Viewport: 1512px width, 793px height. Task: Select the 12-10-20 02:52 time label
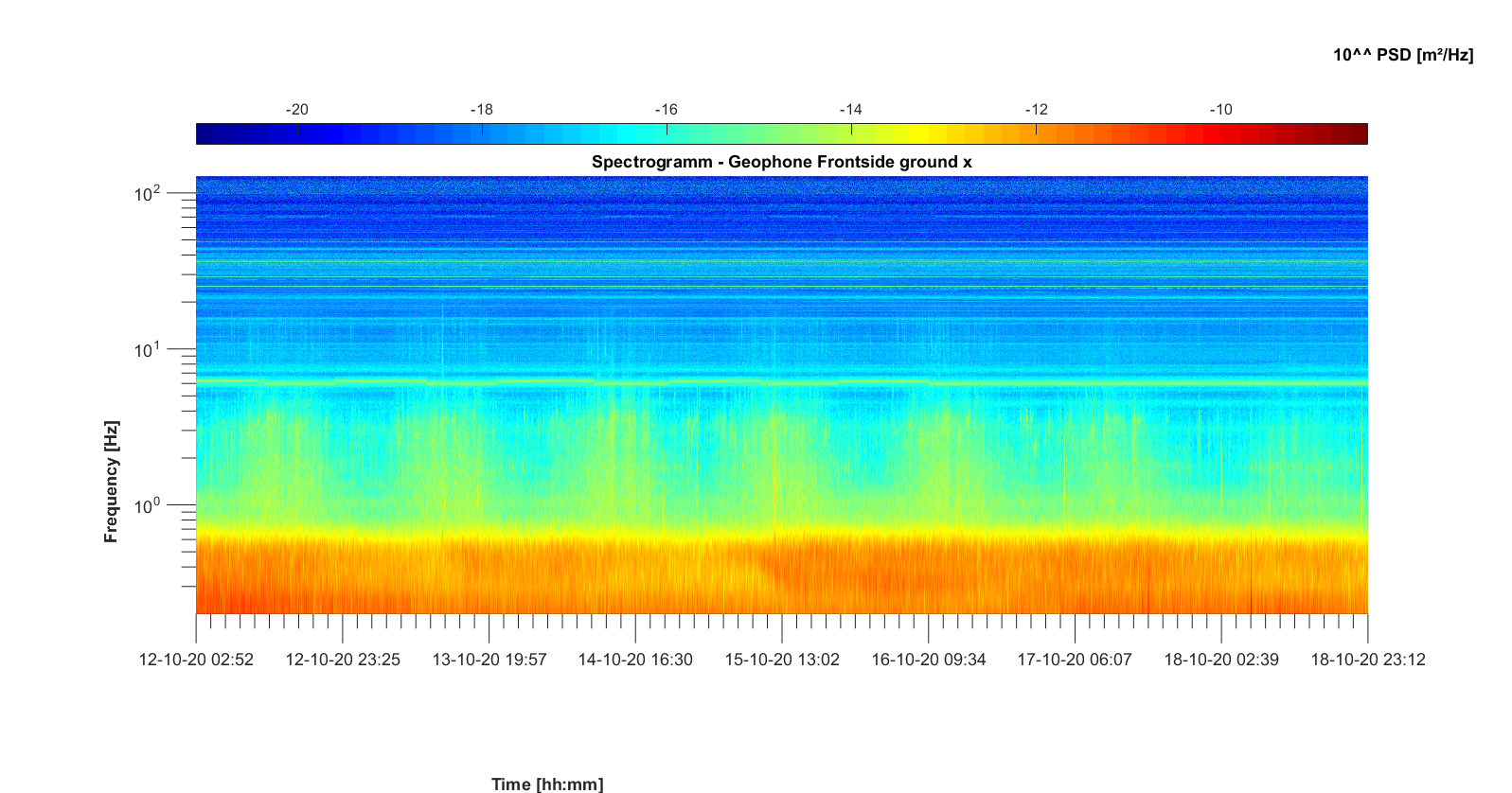point(196,660)
